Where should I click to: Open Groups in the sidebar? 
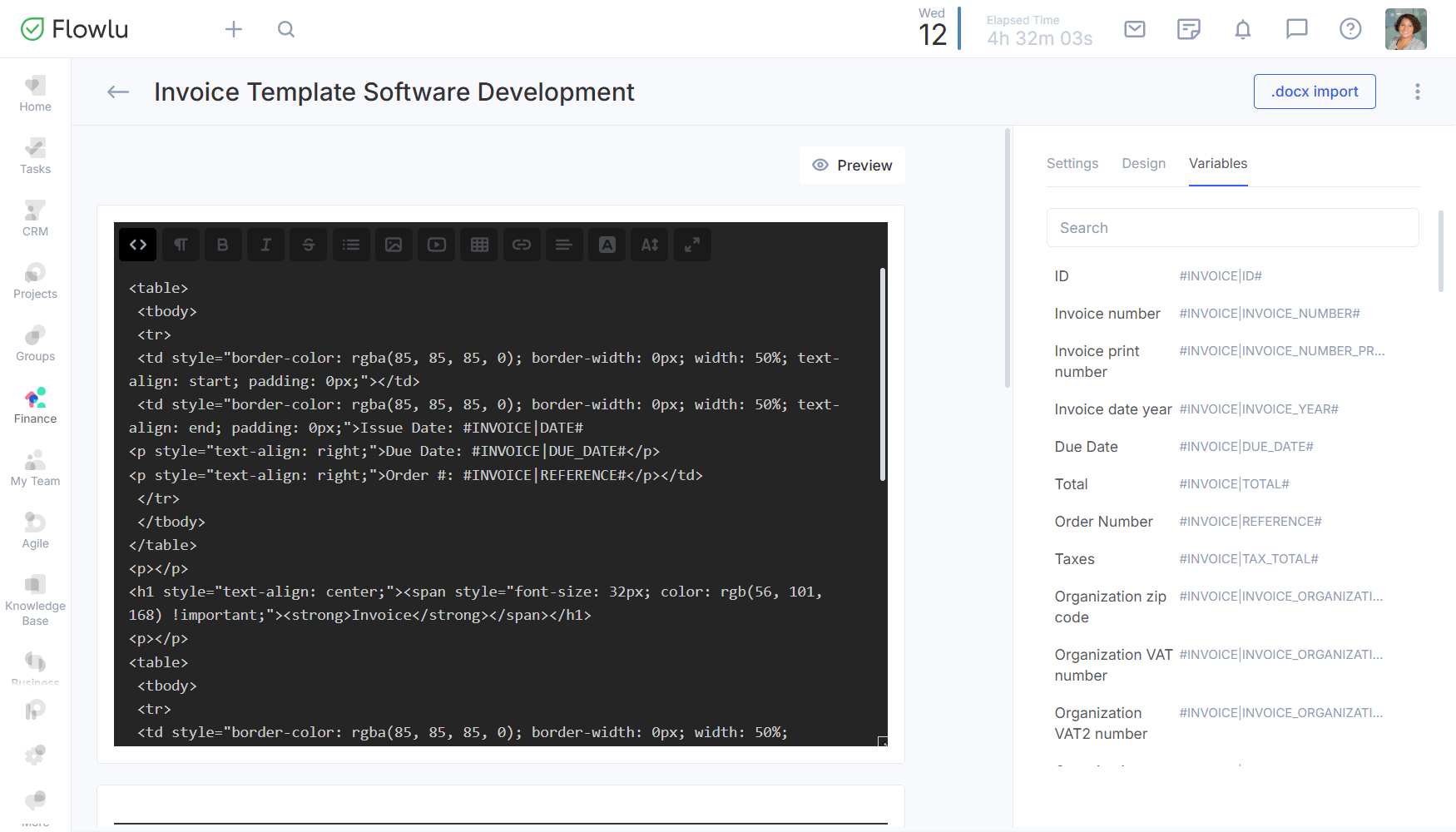click(x=35, y=344)
